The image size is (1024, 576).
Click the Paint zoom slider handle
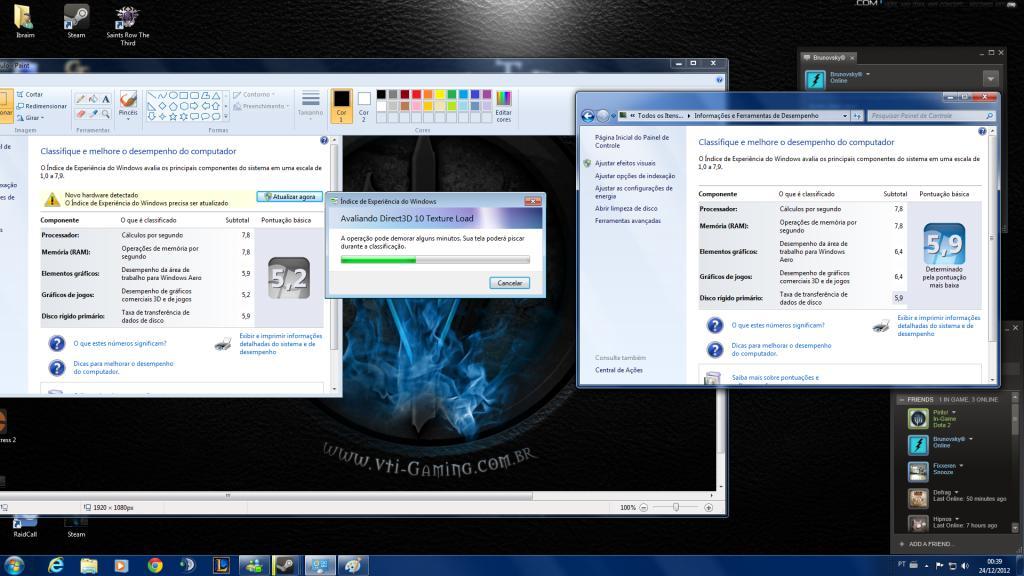676,507
